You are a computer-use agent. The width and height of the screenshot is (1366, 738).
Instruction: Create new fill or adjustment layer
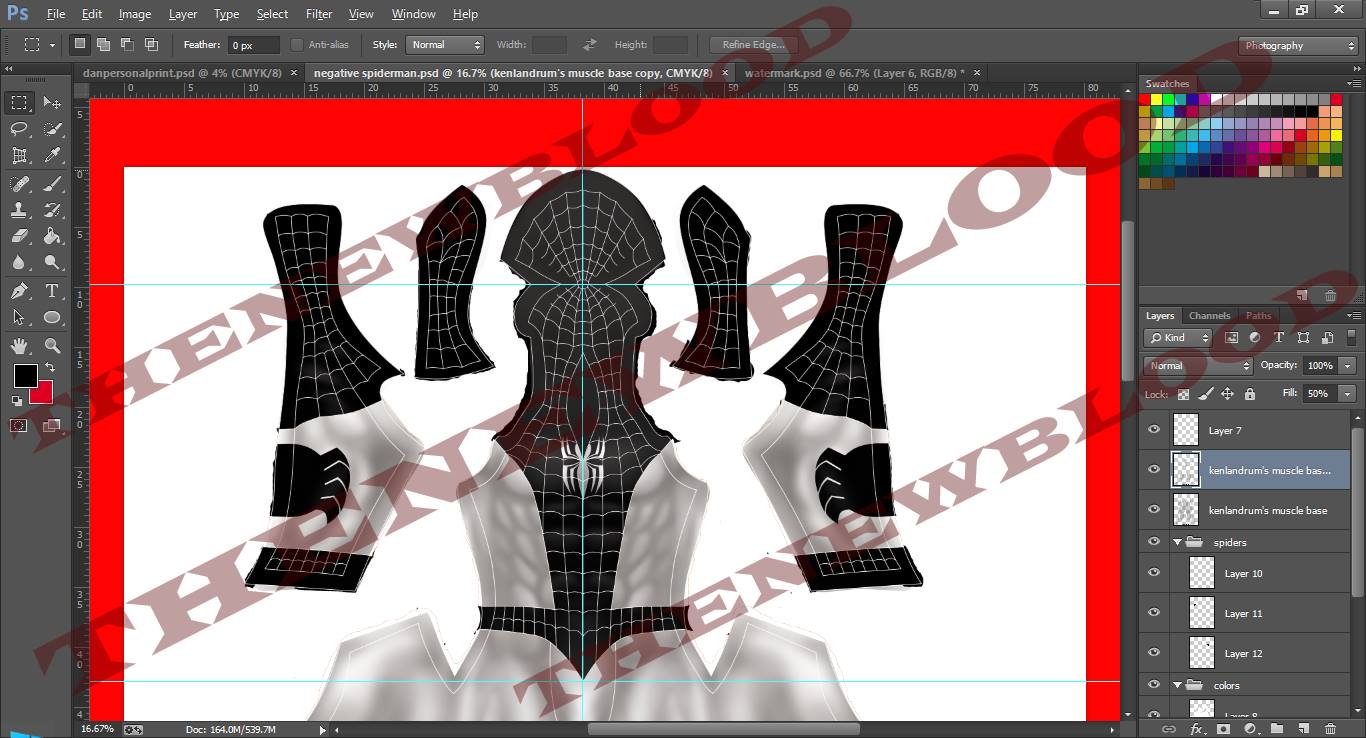coord(1250,729)
